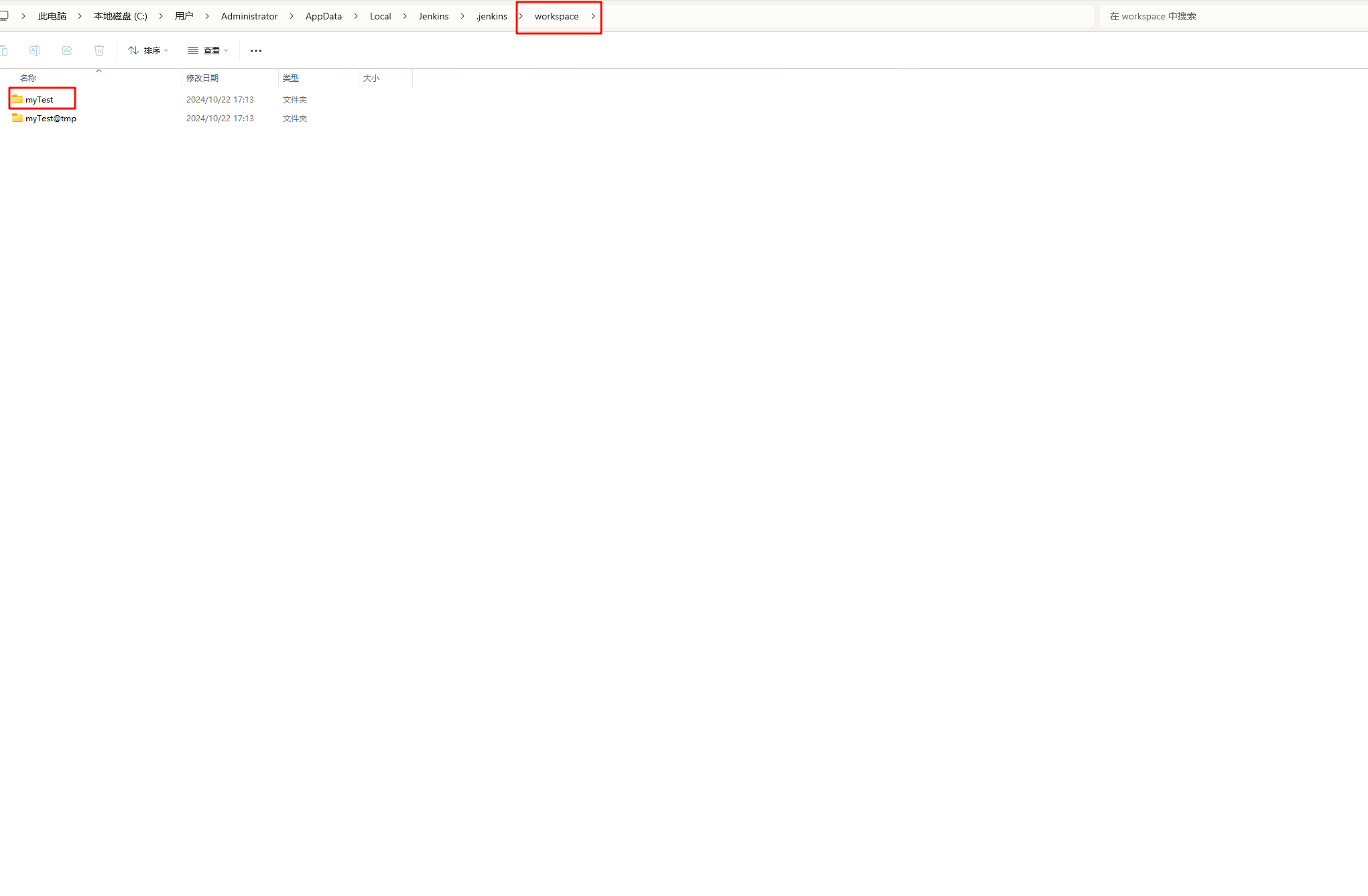The image size is (1368, 896).
Task: Open the 排序 sort dropdown
Action: [x=148, y=51]
